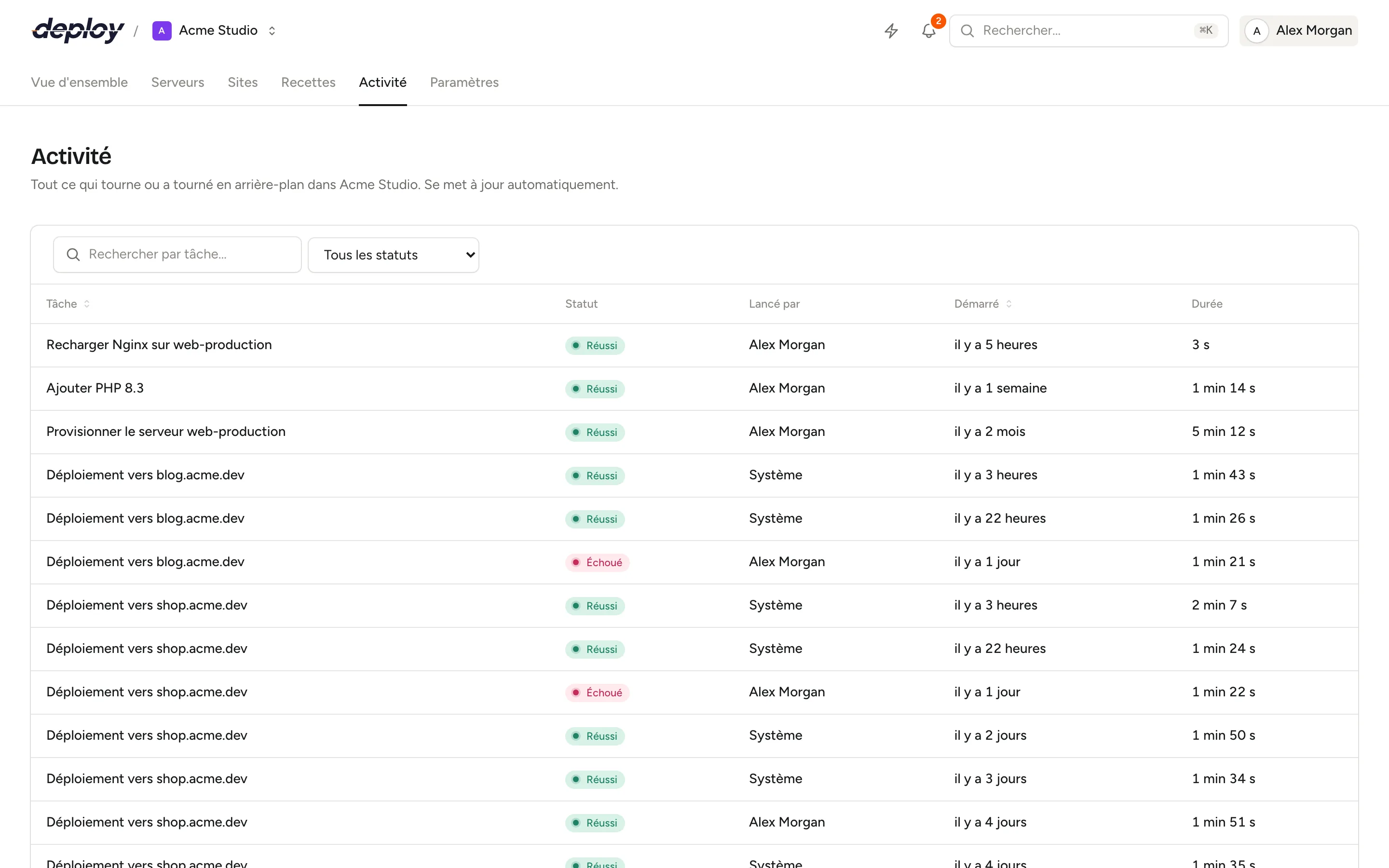This screenshot has height=868, width=1389.
Task: Click the ⌘K shortcut badge
Action: [1205, 30]
